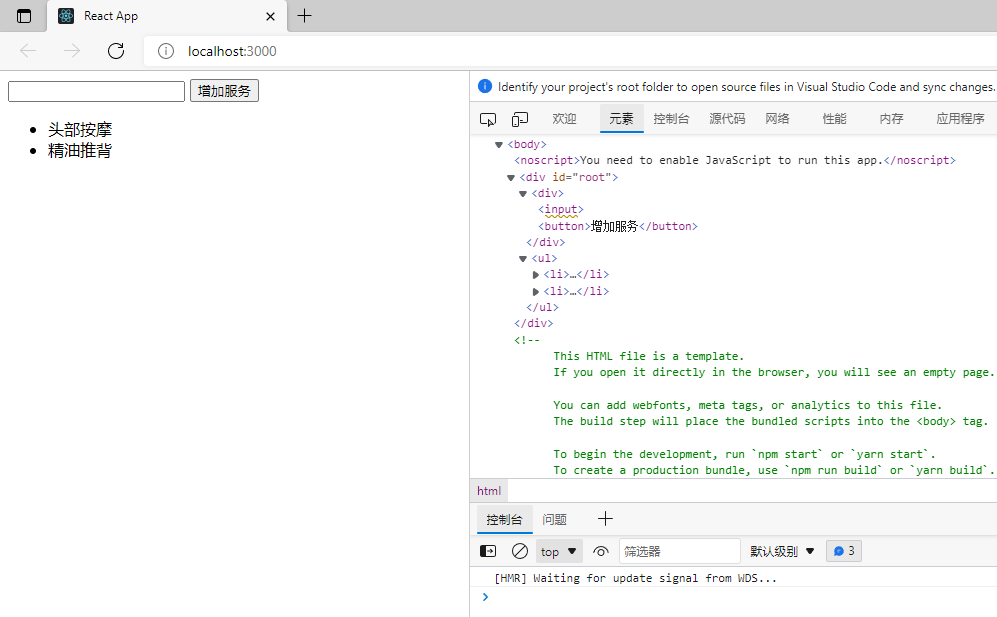Open the 欢迎 DevTools tab
The image size is (997, 617).
[564, 119]
